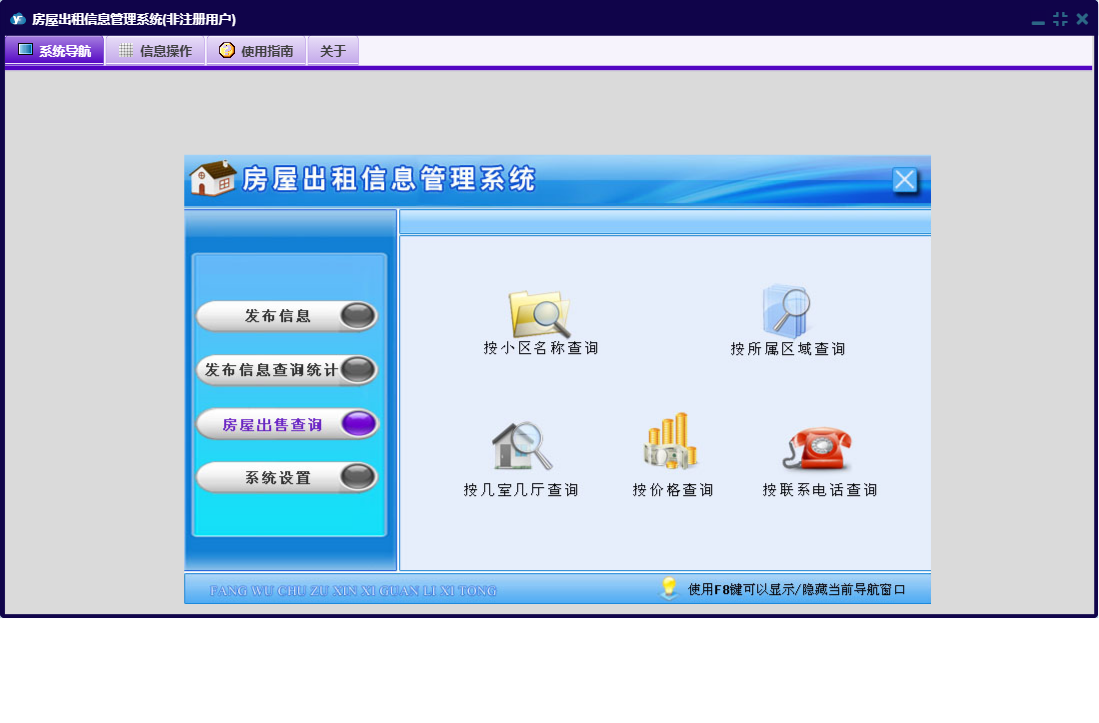Screen dimensions: 1099x723
Task: Restore the main application window size
Action: point(1060,19)
